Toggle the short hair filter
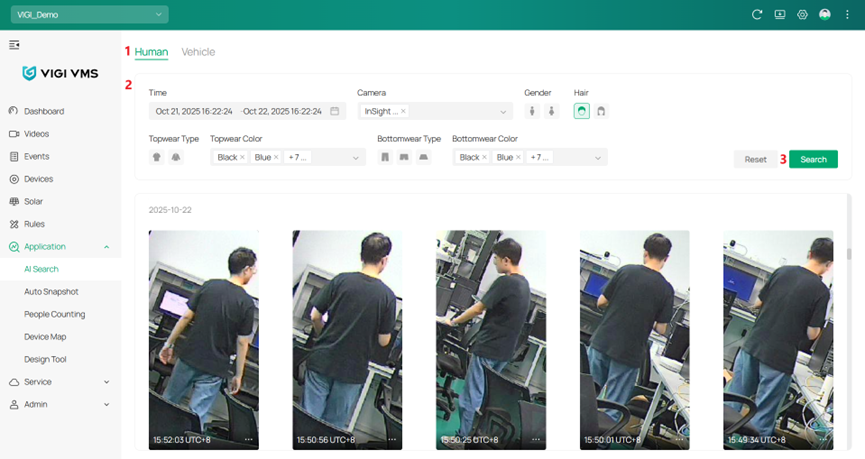 point(581,111)
